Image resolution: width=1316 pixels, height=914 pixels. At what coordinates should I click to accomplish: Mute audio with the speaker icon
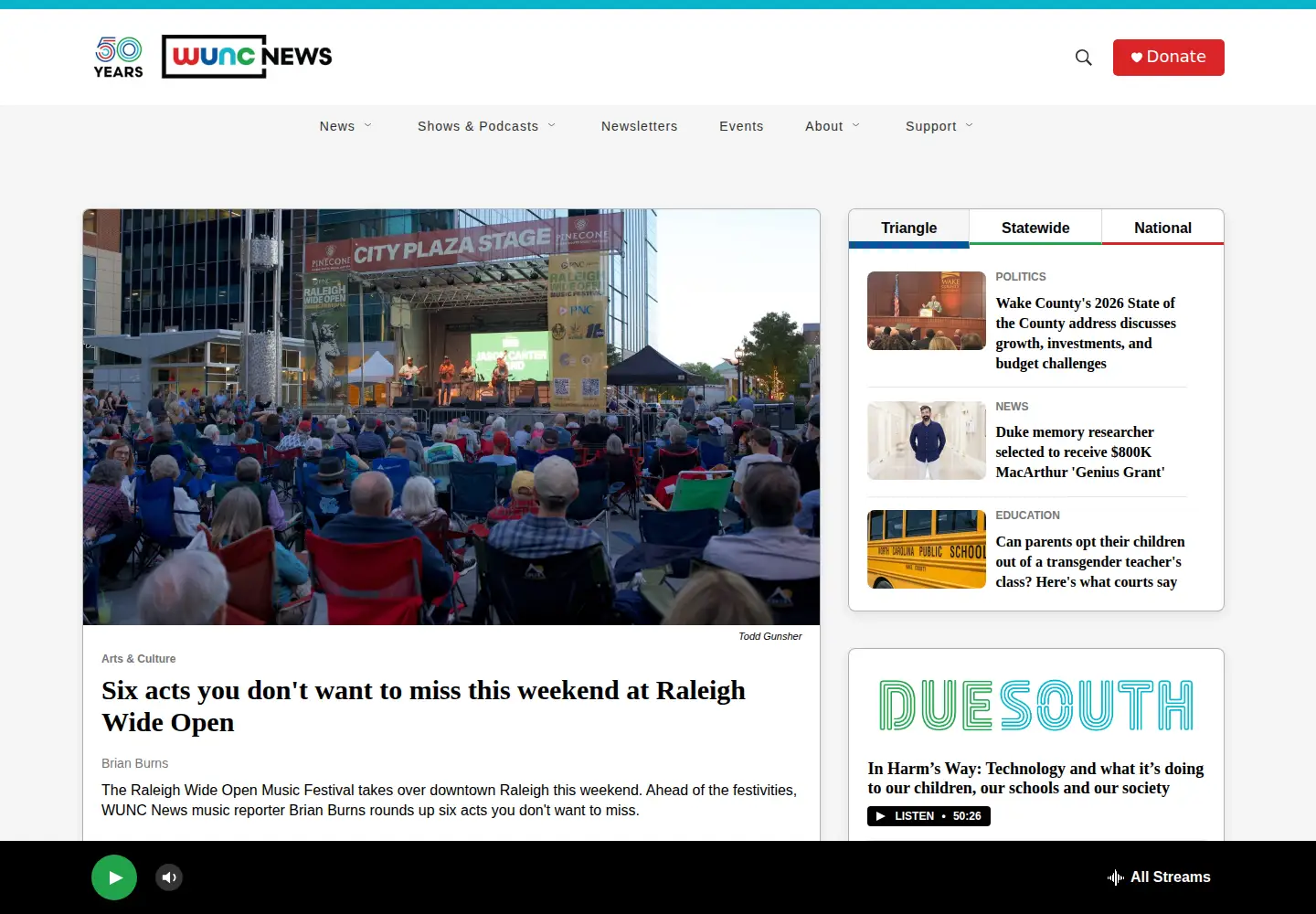coord(169,877)
